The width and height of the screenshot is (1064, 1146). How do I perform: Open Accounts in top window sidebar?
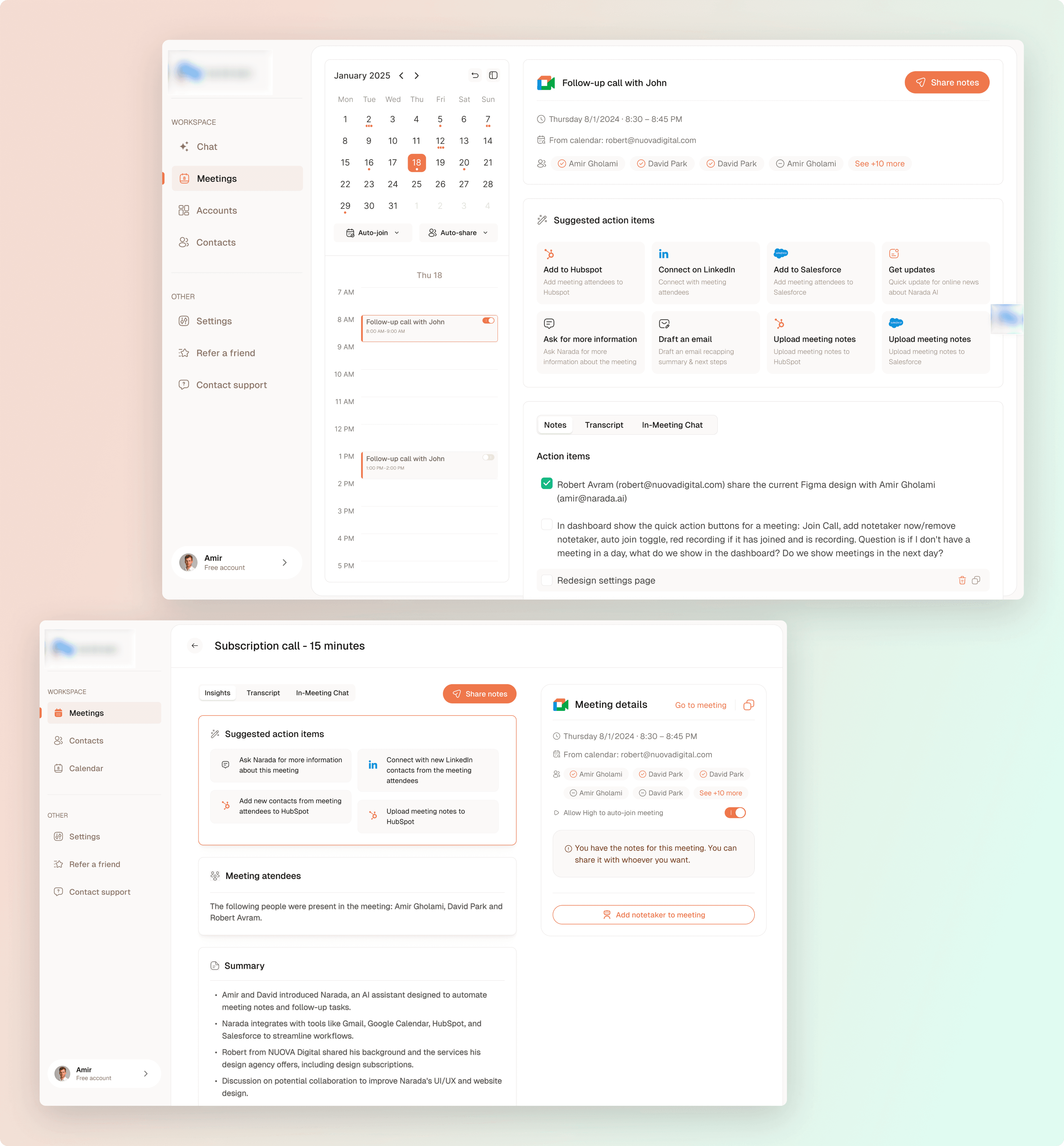[236, 211]
